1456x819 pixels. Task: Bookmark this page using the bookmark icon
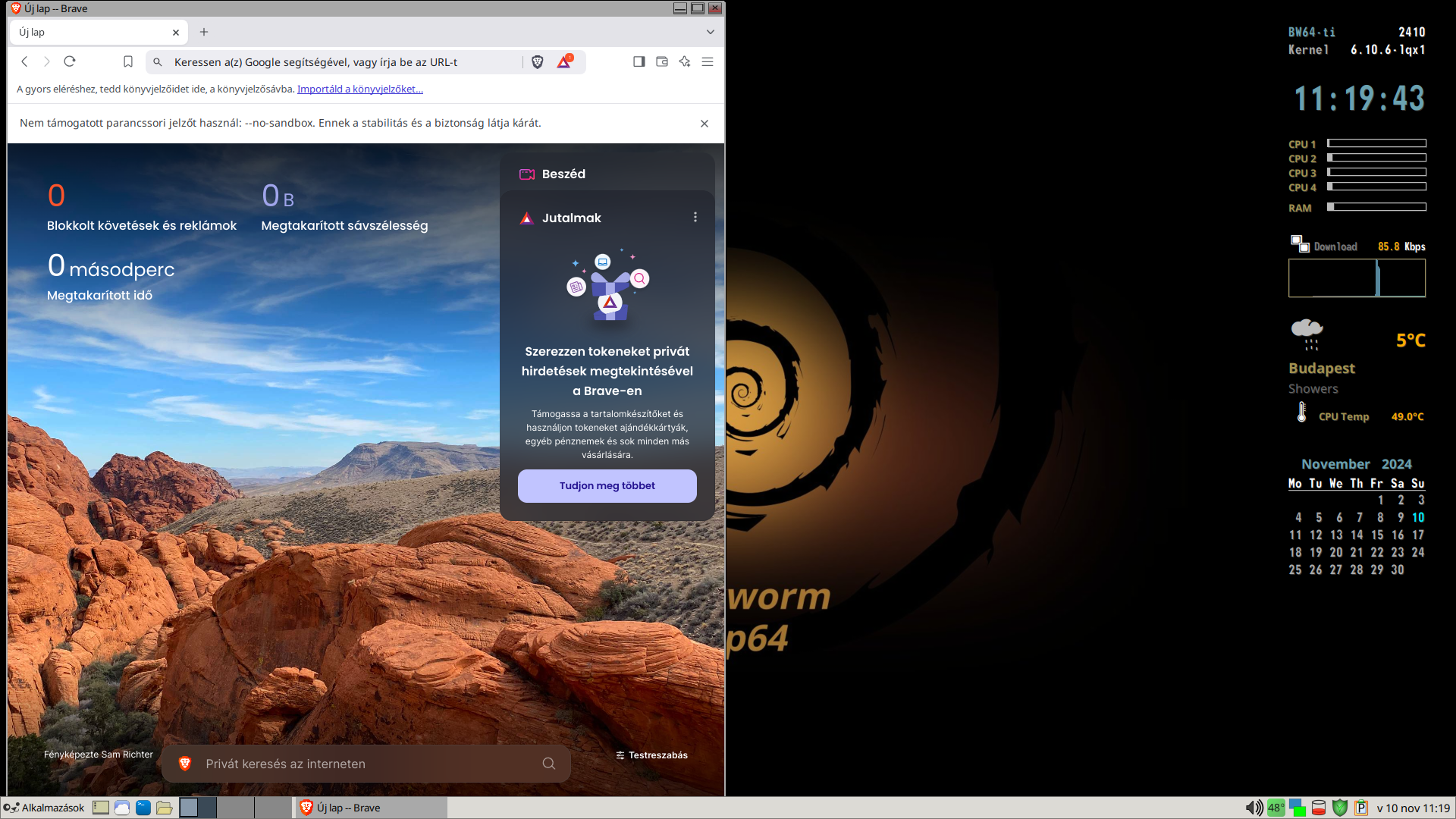pos(128,61)
